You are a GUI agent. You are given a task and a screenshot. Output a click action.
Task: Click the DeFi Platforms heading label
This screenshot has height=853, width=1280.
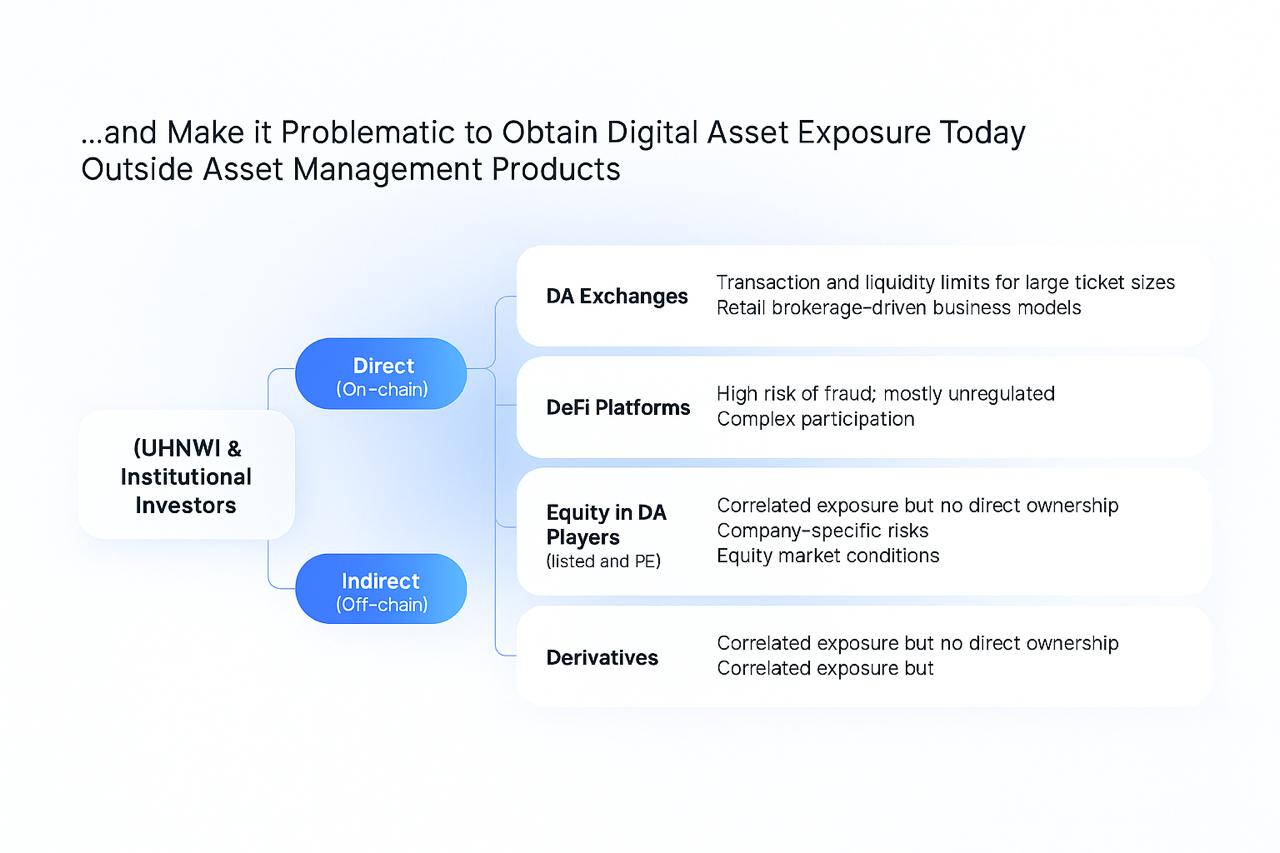pyautogui.click(x=618, y=408)
